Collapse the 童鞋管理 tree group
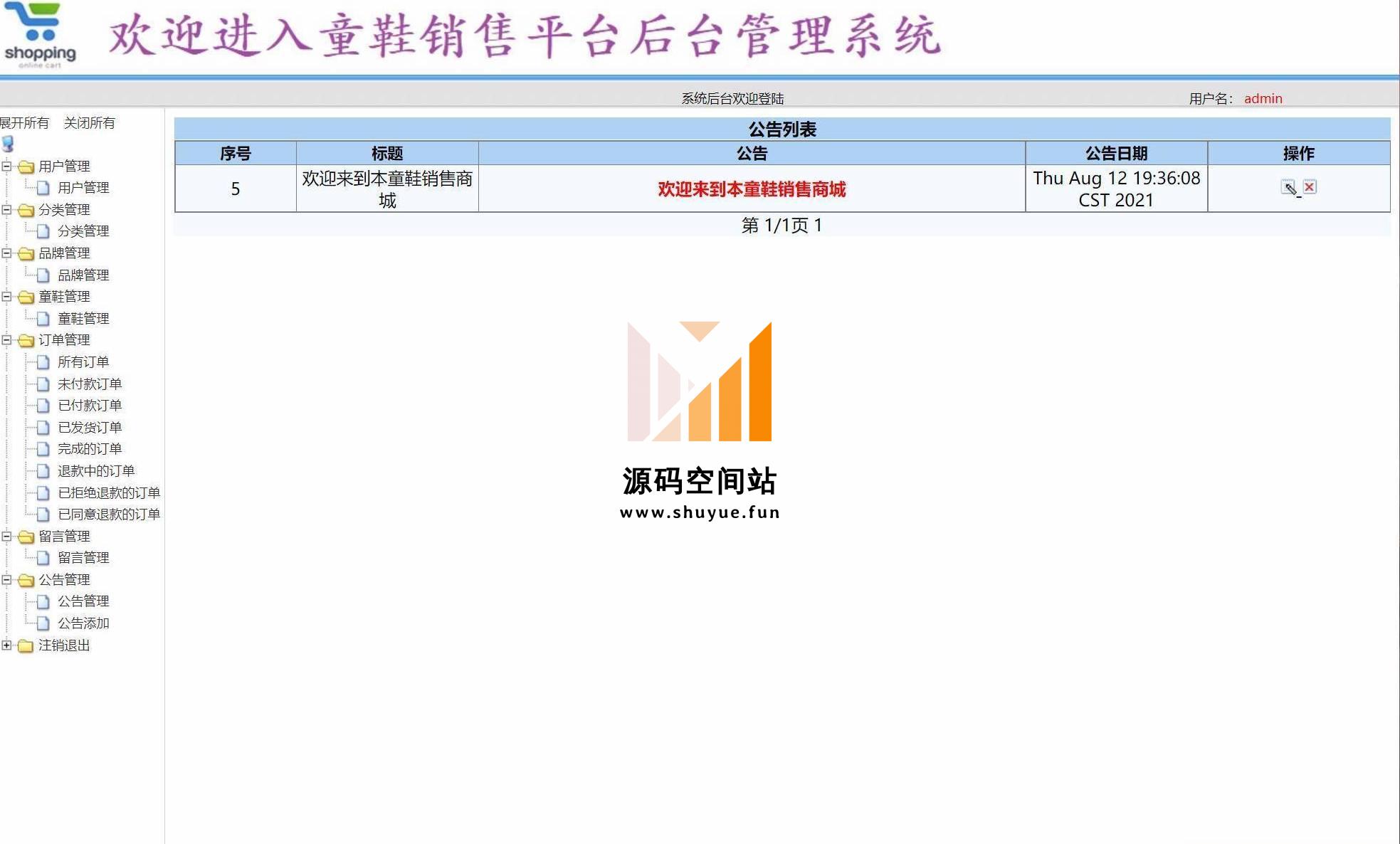Image resolution: width=1400 pixels, height=844 pixels. (6, 297)
